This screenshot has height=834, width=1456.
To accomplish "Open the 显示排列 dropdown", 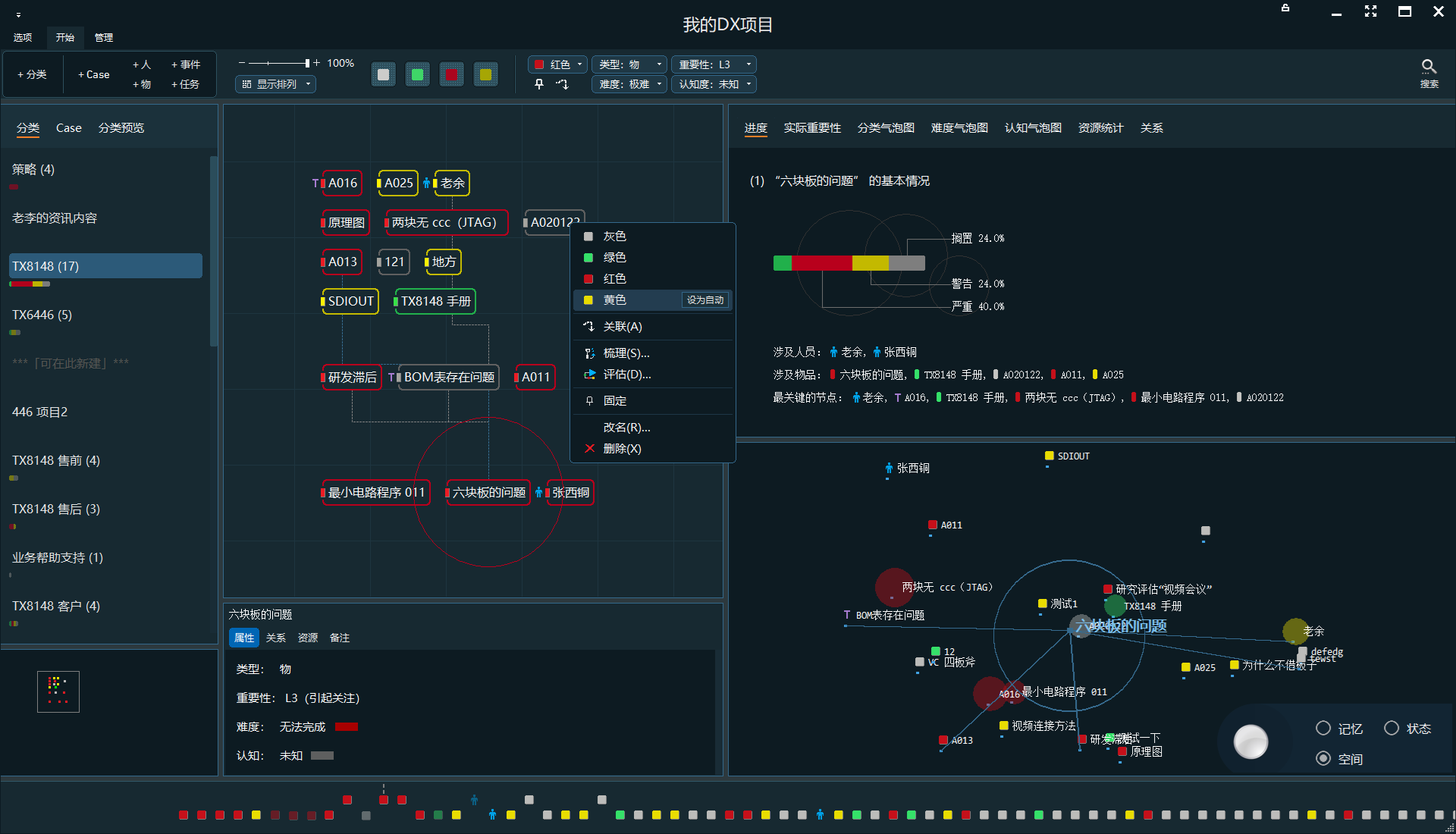I will point(275,84).
